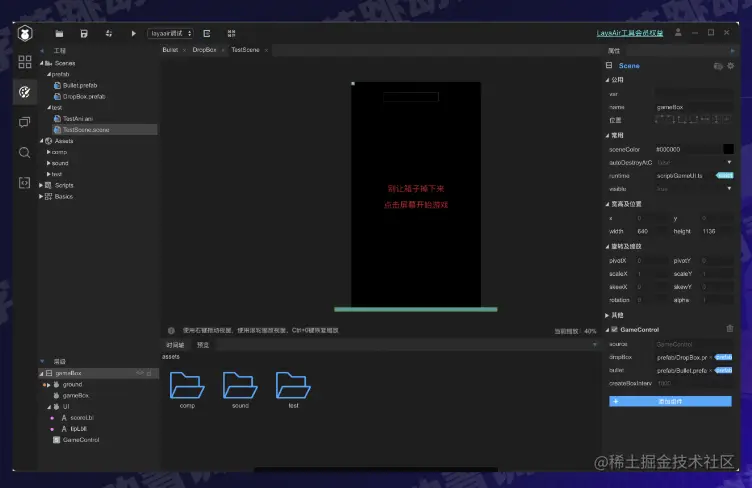Click the blue add component button
The width and height of the screenshot is (752, 488).
(x=670, y=401)
